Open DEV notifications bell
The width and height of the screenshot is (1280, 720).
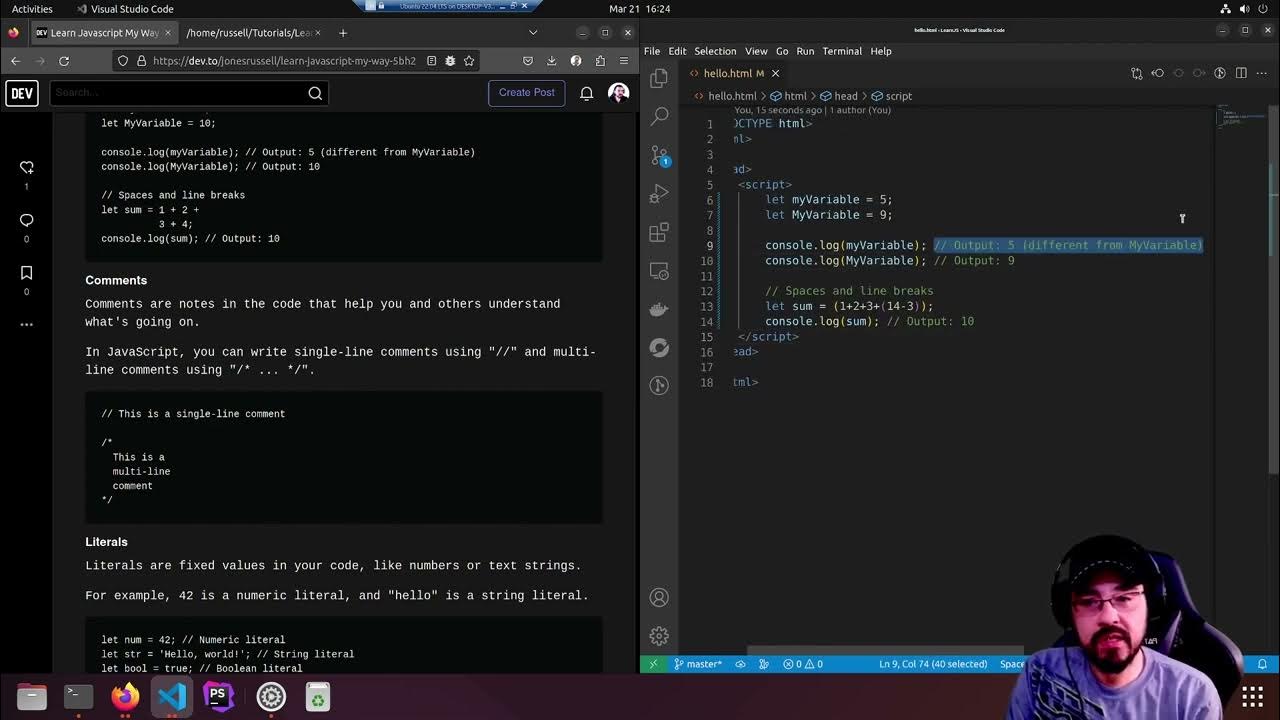(587, 93)
